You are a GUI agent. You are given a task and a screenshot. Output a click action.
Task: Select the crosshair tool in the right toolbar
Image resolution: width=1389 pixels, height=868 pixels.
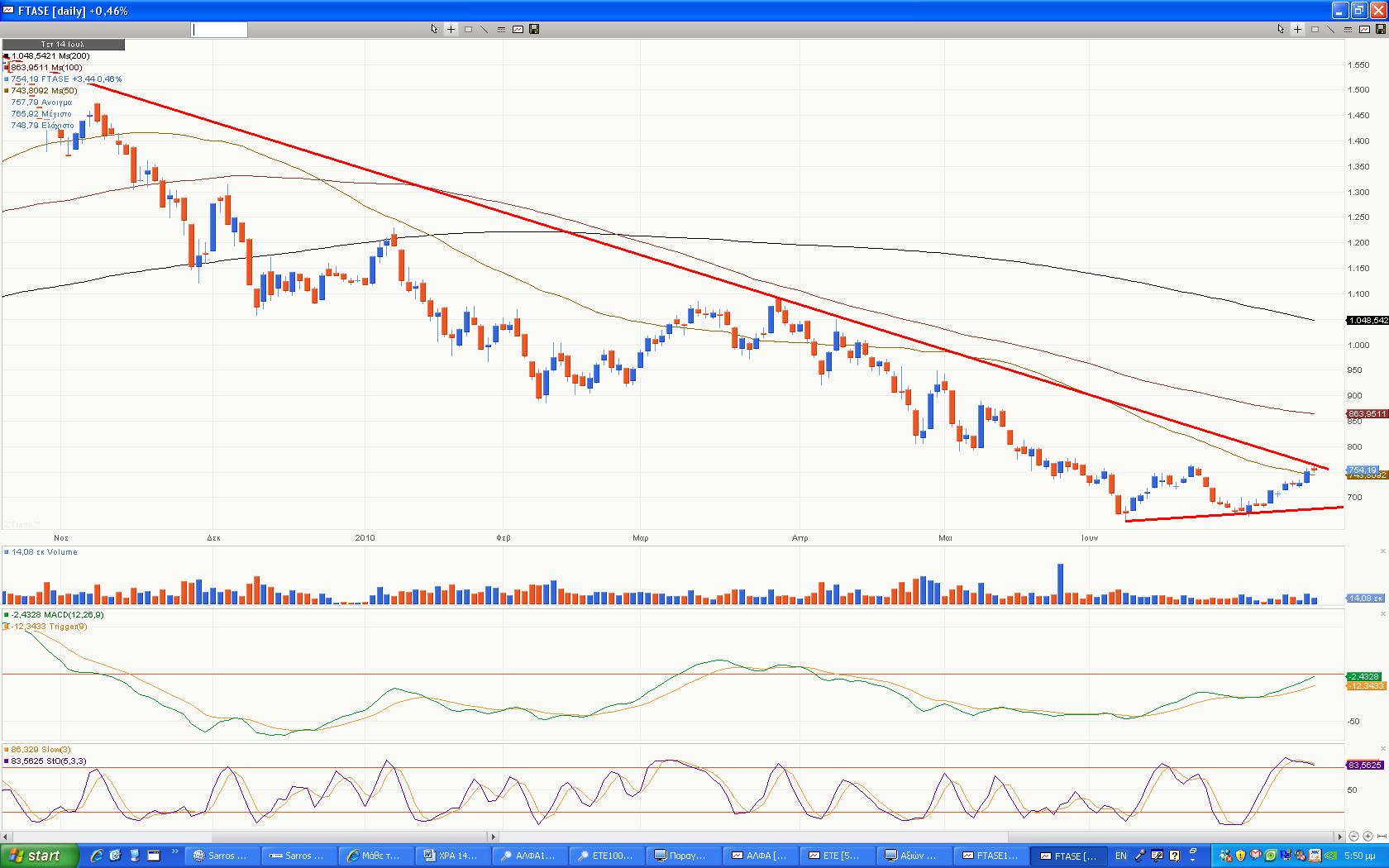click(x=1297, y=29)
